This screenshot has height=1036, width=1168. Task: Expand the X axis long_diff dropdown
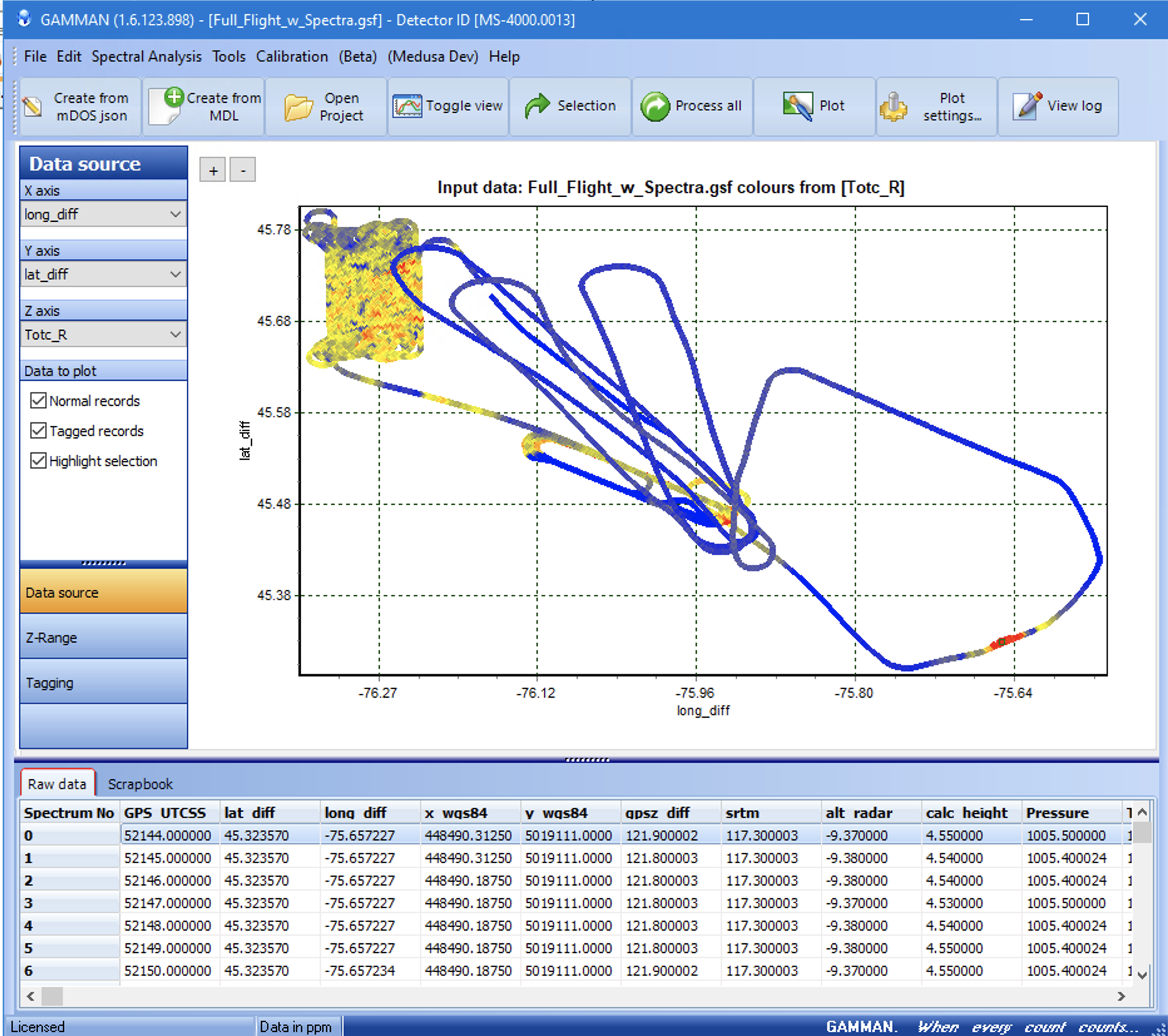pos(175,214)
